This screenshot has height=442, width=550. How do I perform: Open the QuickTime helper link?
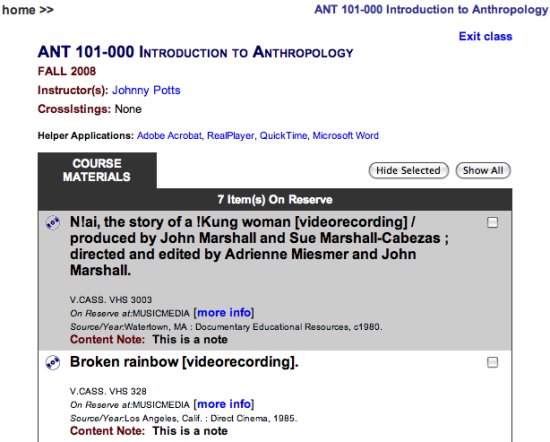pyautogui.click(x=283, y=136)
